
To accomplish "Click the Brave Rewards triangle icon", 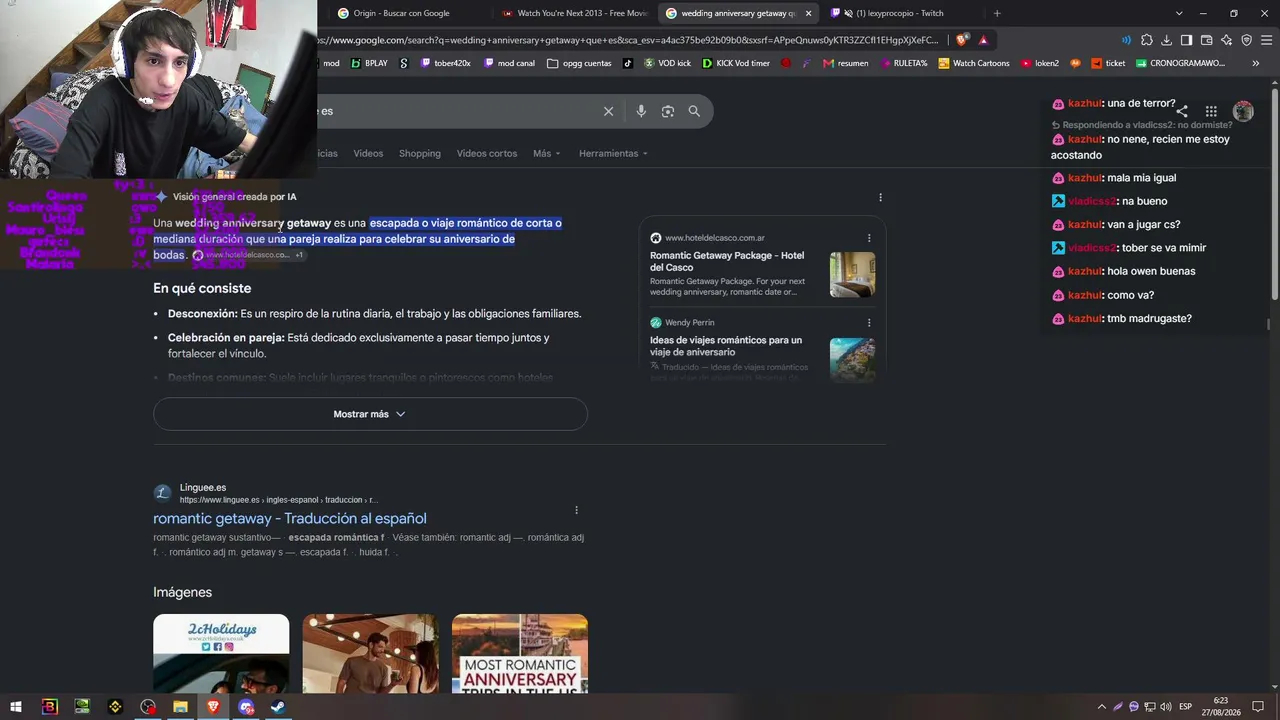I will [984, 40].
